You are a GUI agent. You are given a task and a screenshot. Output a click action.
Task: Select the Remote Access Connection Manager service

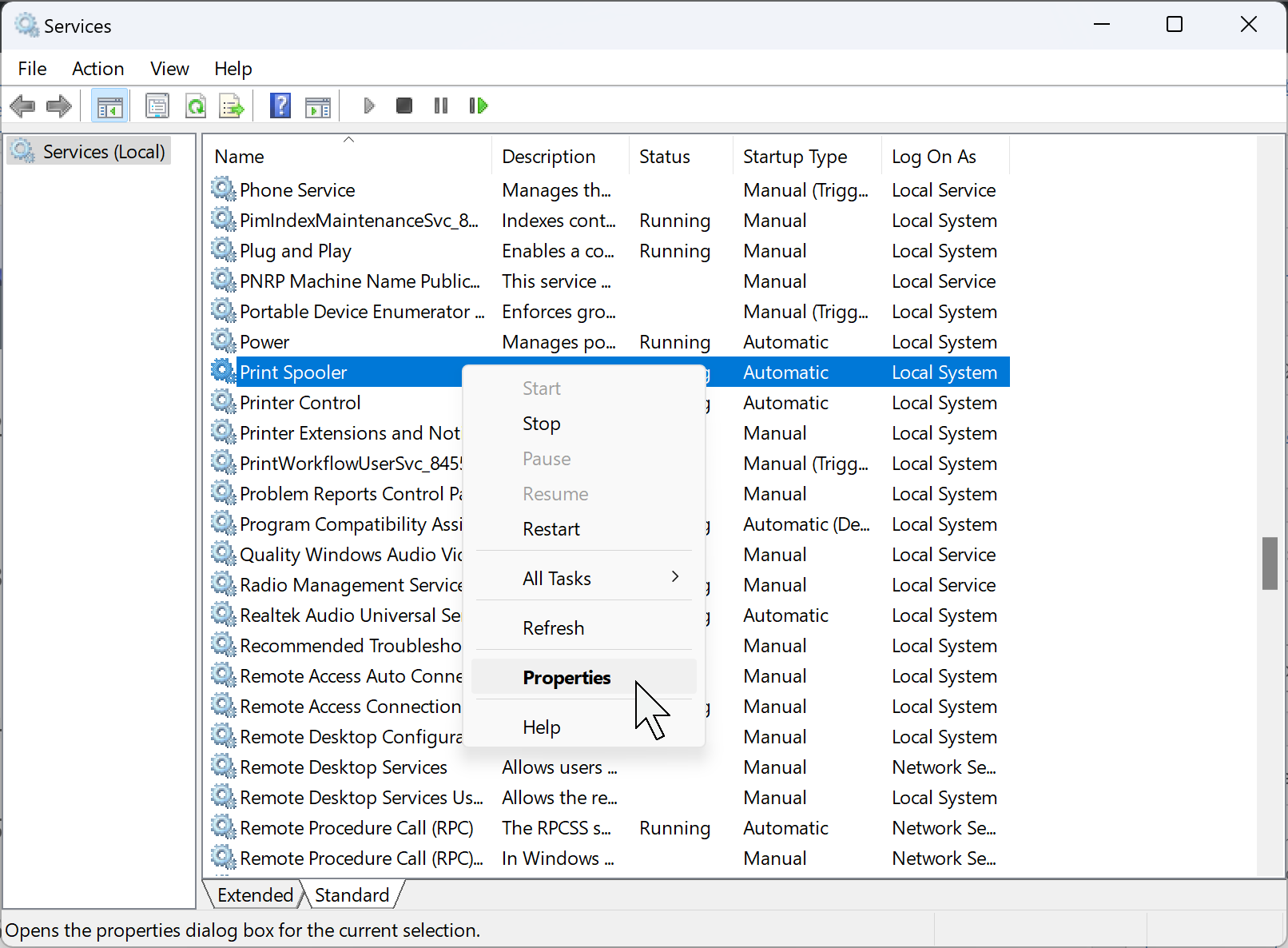click(x=336, y=706)
